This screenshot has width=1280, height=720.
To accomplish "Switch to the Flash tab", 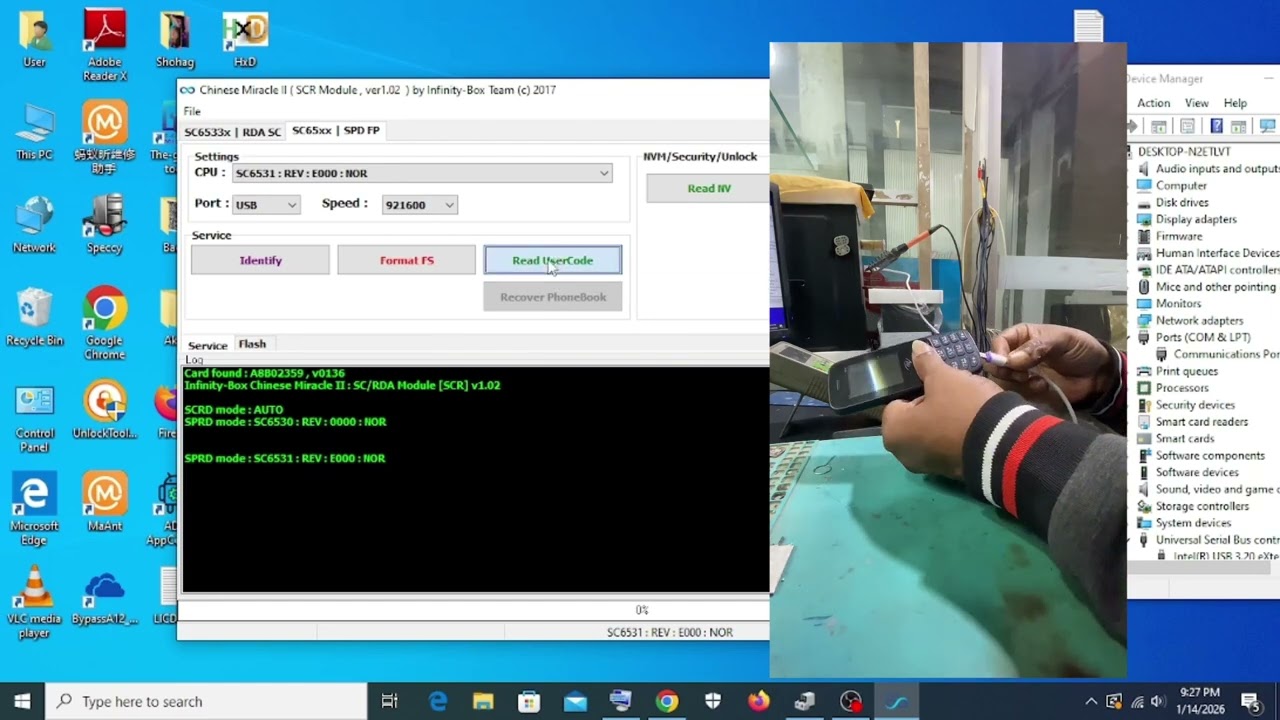I will point(252,344).
